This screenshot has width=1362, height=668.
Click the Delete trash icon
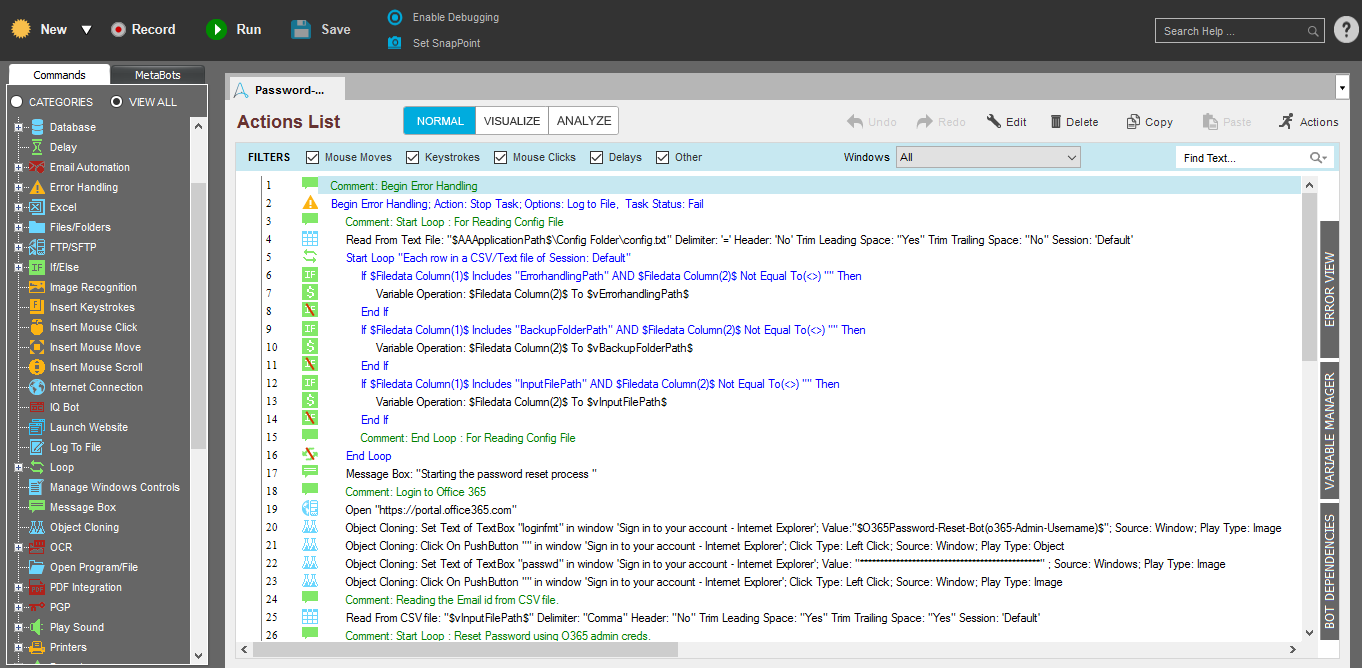click(1056, 122)
